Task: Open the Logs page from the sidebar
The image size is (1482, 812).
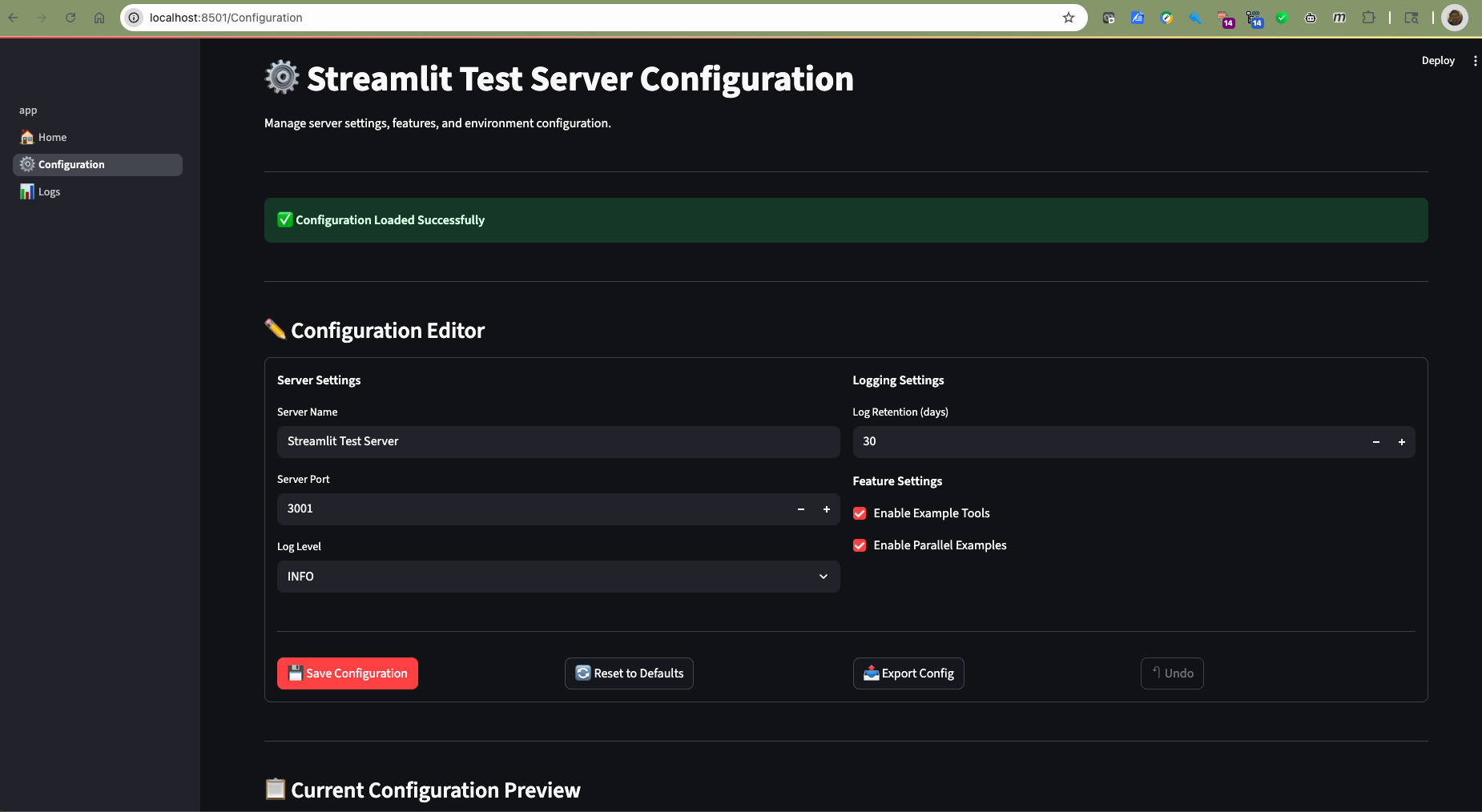Action: point(49,191)
